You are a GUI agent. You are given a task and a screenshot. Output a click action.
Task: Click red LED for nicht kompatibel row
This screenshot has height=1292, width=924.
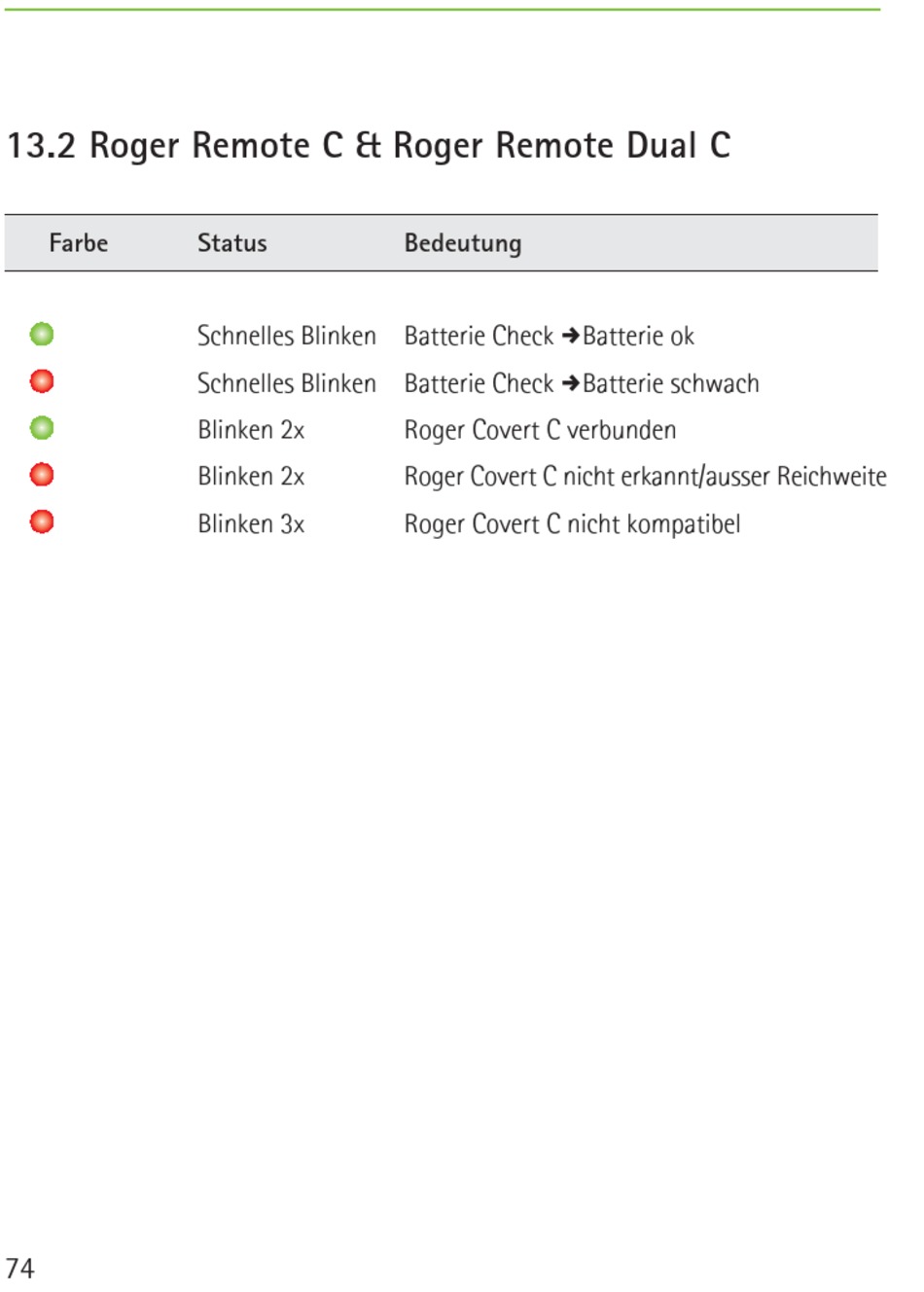click(42, 521)
